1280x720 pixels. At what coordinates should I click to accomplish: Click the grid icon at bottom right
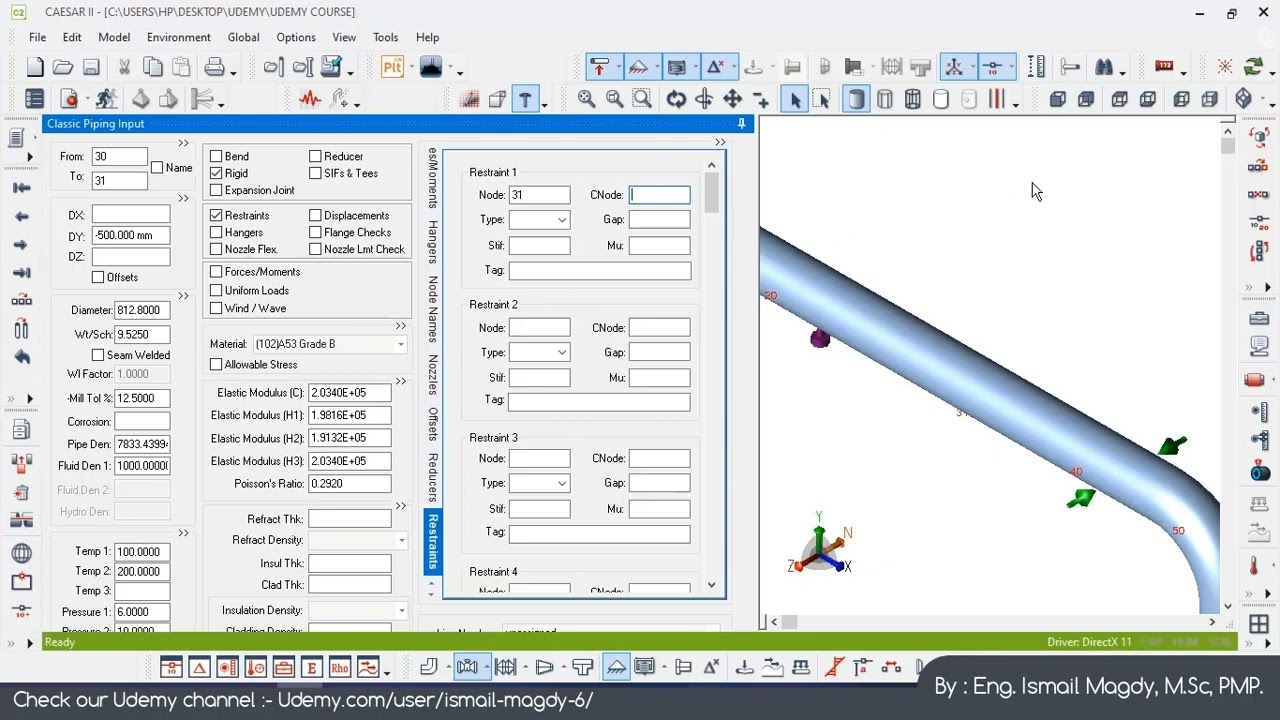(1258, 625)
